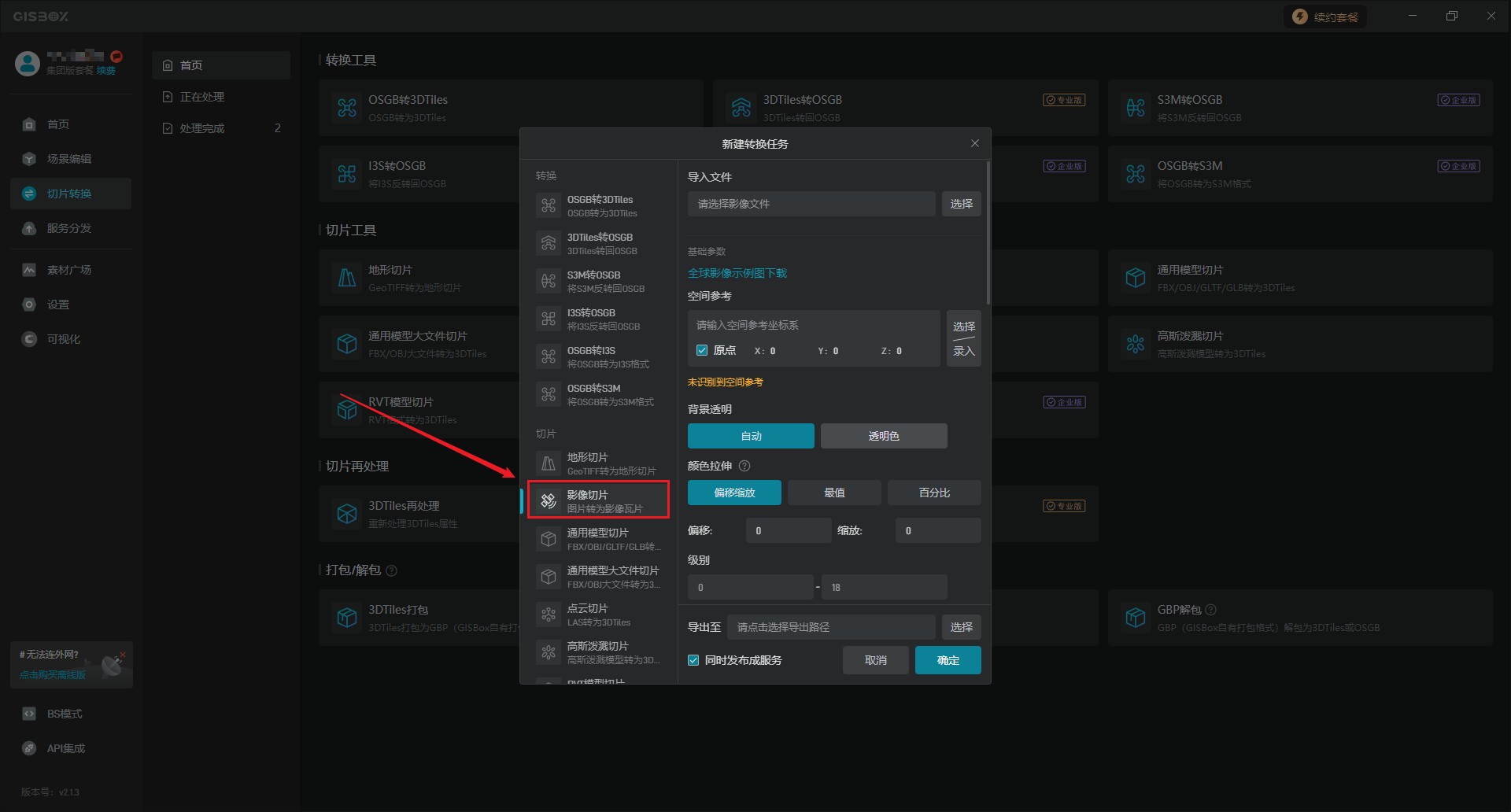Screen dimensions: 1511x812
Task: Open 设置 from the sidebar
Action: (58, 304)
